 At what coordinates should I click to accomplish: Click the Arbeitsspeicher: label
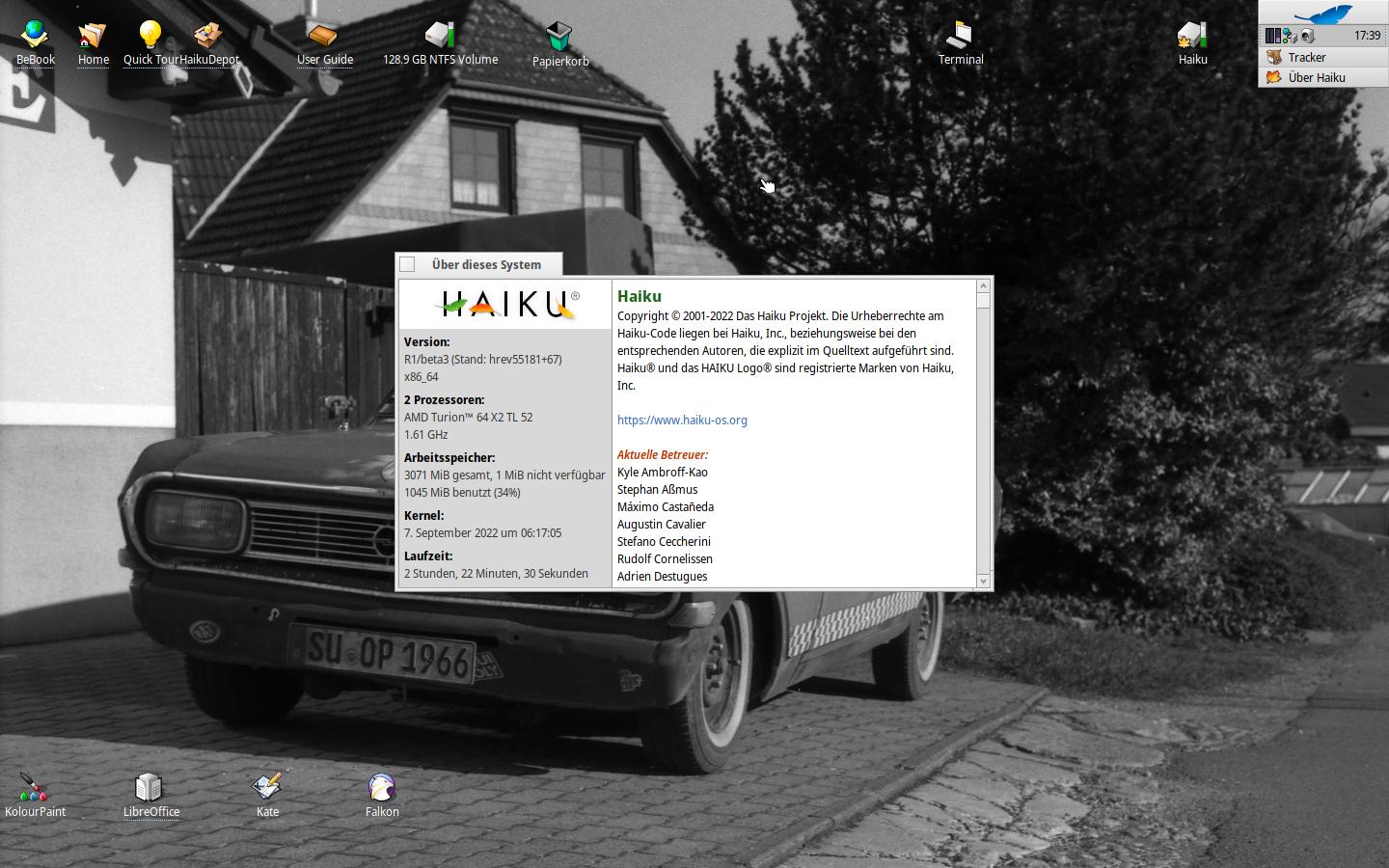449,458
